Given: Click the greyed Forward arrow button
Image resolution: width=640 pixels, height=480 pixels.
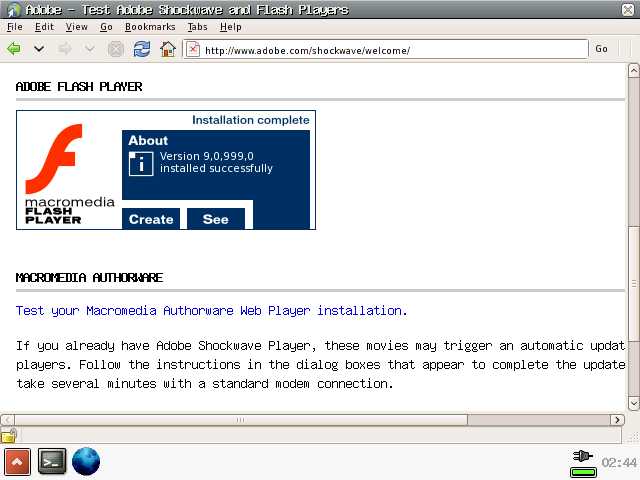Looking at the screenshot, I should pyautogui.click(x=65, y=49).
